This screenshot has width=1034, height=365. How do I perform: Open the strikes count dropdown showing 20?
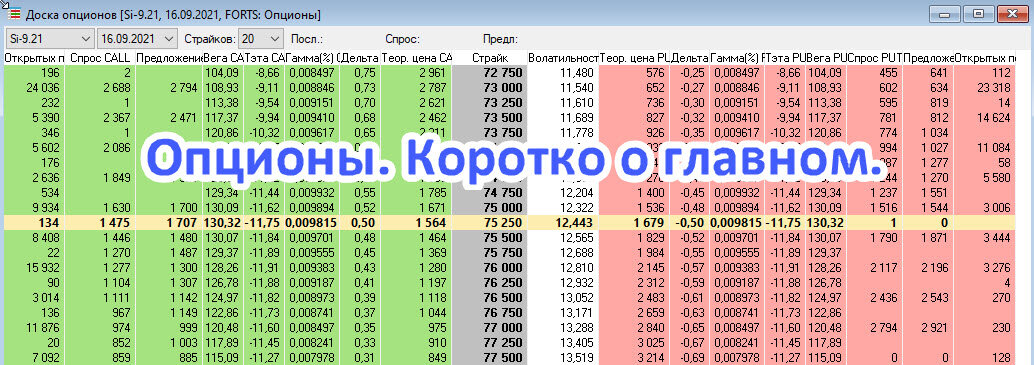click(261, 38)
